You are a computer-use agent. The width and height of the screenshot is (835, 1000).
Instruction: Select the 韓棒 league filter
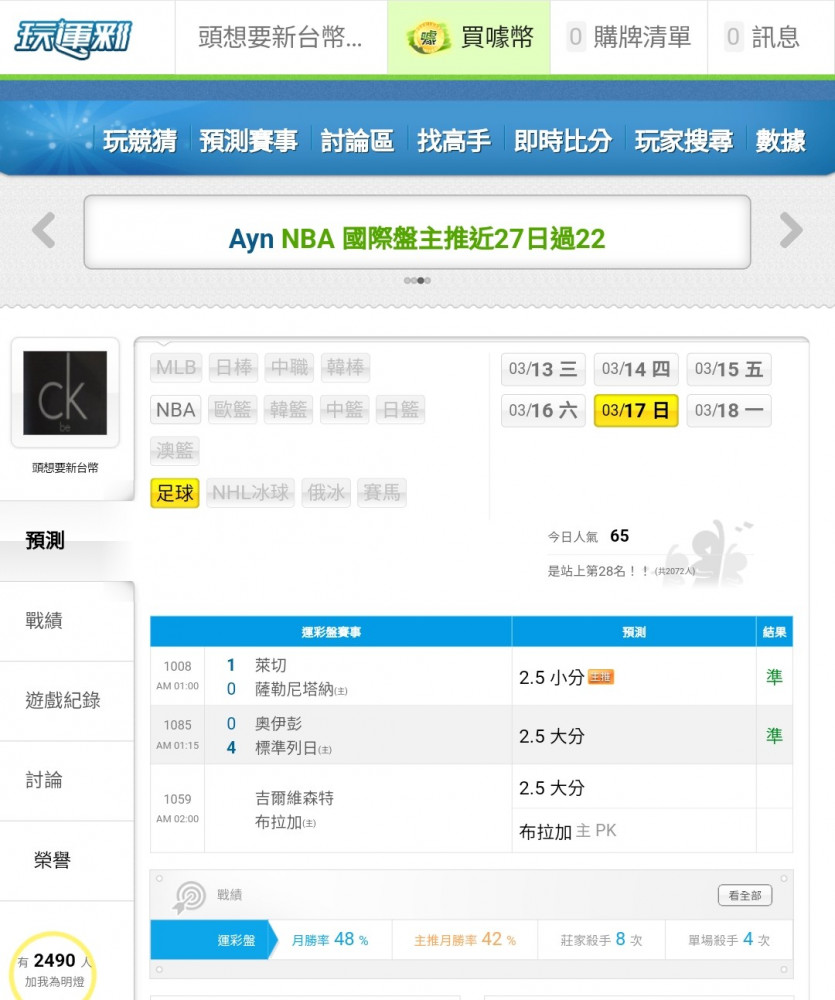345,367
